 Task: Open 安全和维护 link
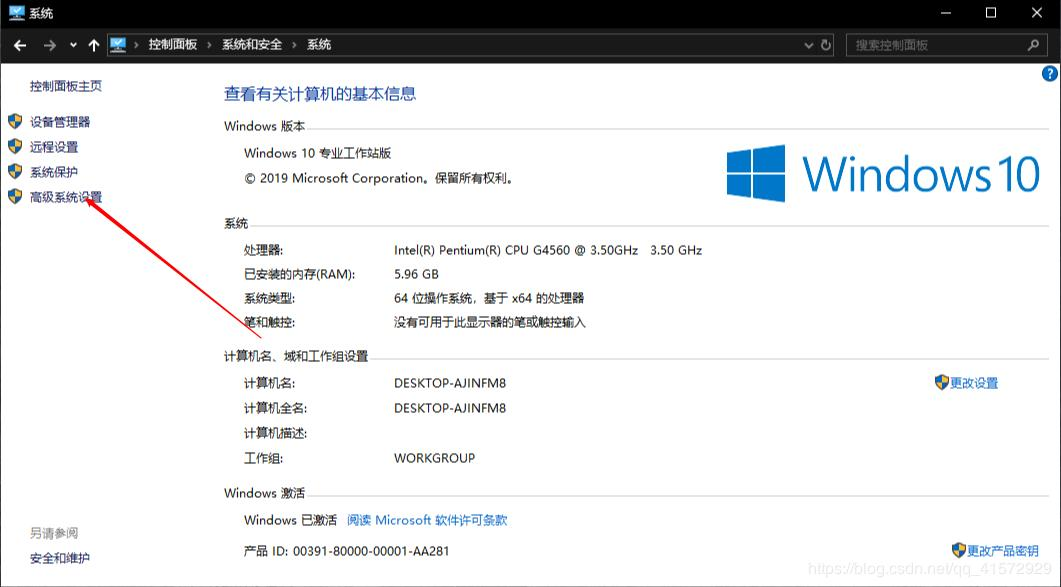pyautogui.click(x=60, y=559)
